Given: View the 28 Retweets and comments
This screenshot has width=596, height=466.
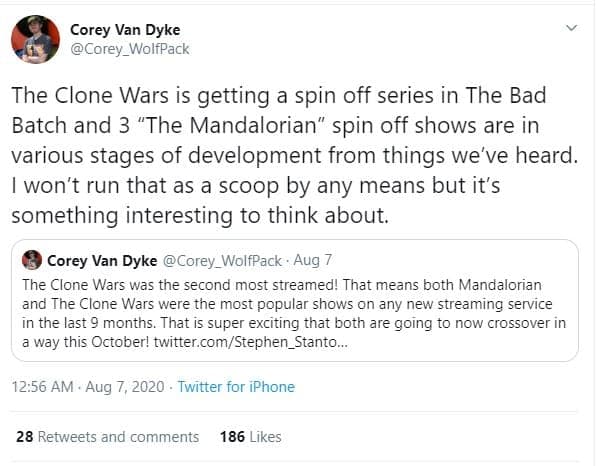Looking at the screenshot, I should [x=108, y=437].
